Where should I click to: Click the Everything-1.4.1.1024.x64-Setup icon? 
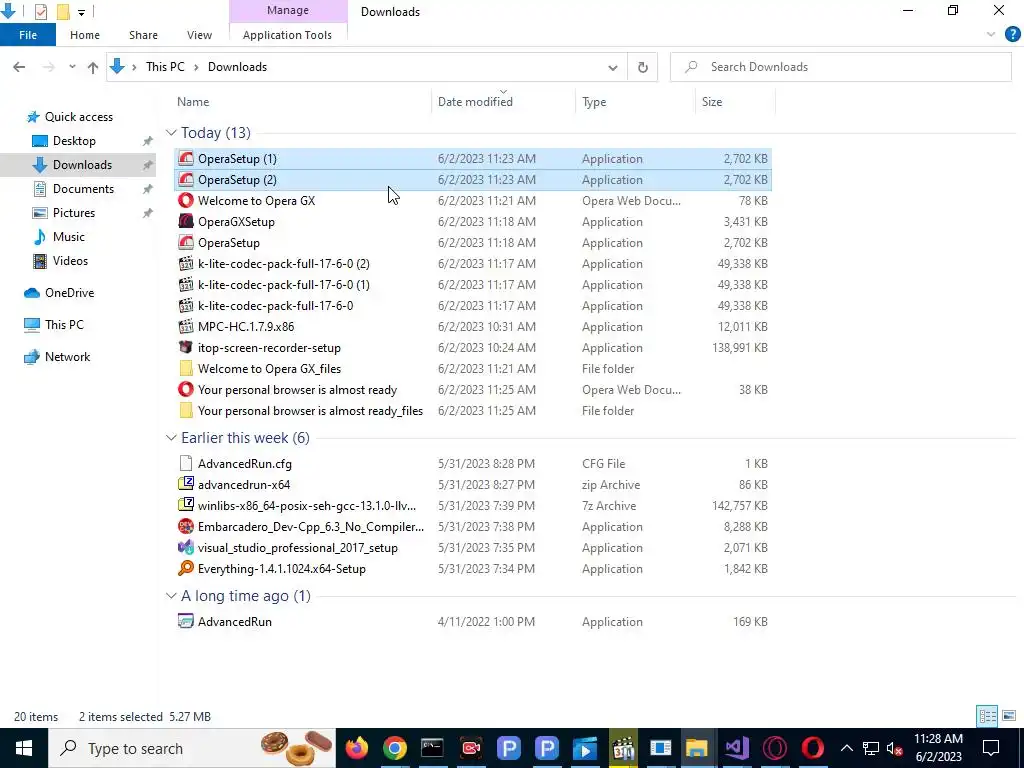click(x=186, y=568)
